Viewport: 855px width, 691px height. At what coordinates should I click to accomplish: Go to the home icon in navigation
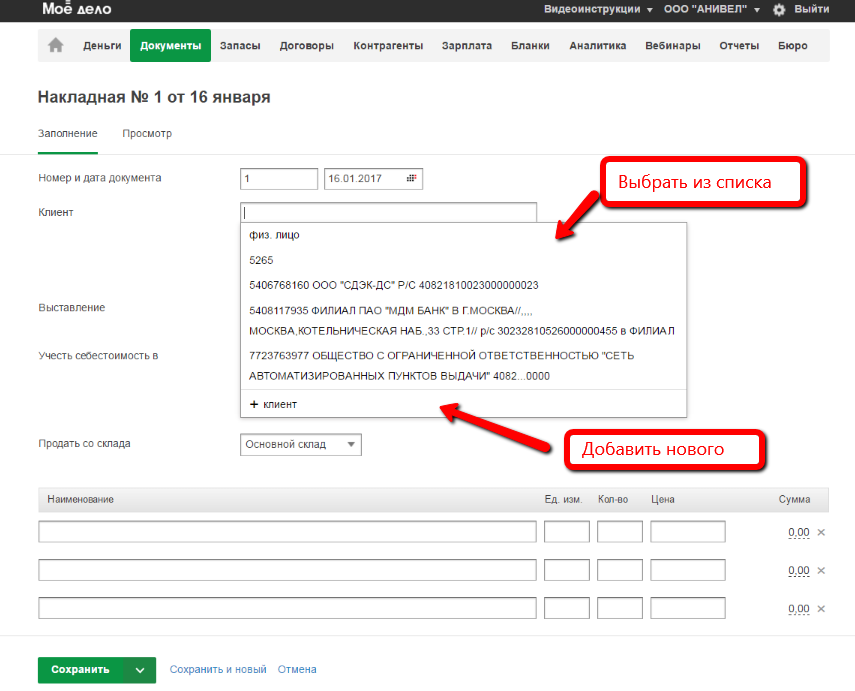click(x=56, y=45)
